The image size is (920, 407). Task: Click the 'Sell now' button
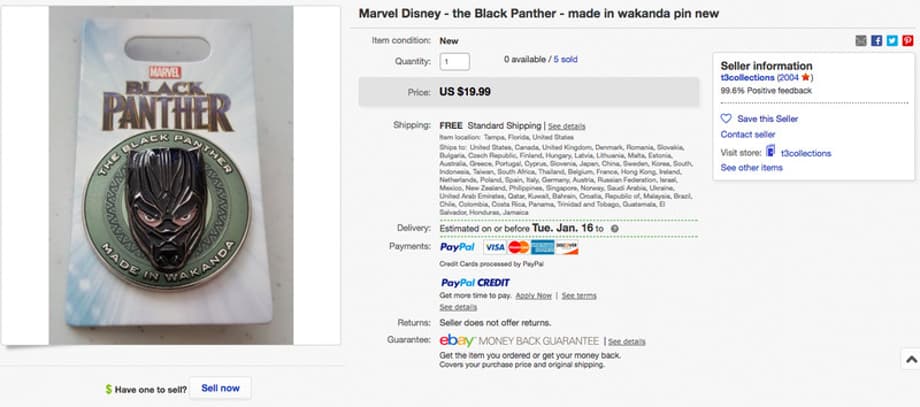pos(220,388)
